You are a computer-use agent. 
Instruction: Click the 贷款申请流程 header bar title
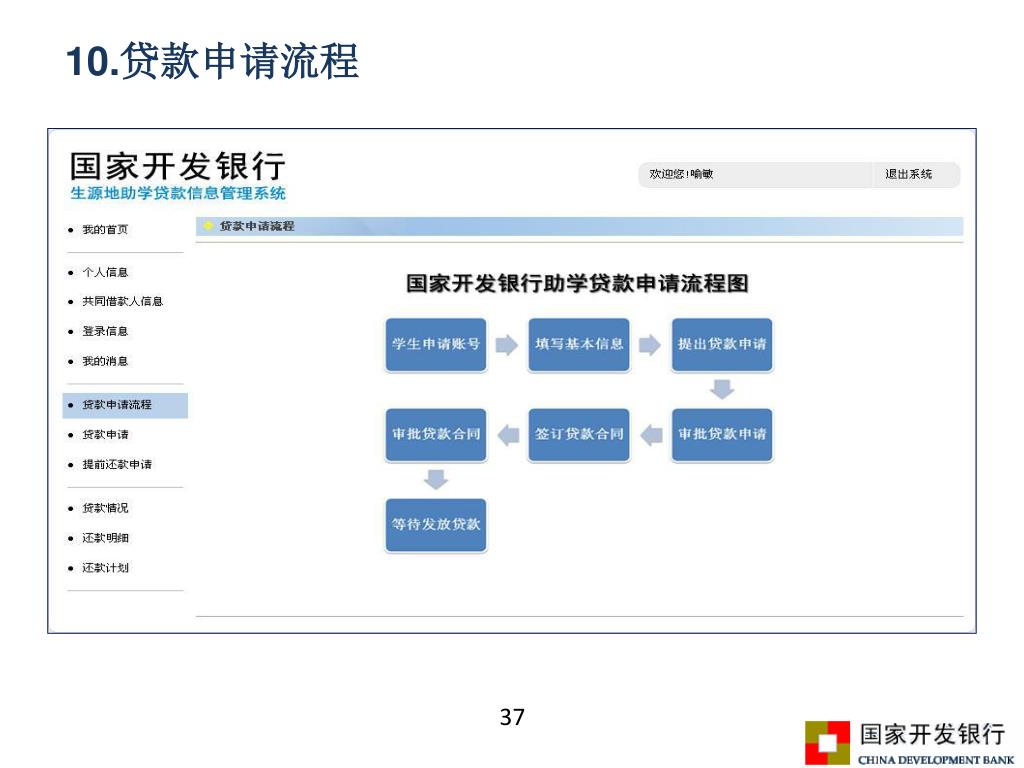[257, 226]
